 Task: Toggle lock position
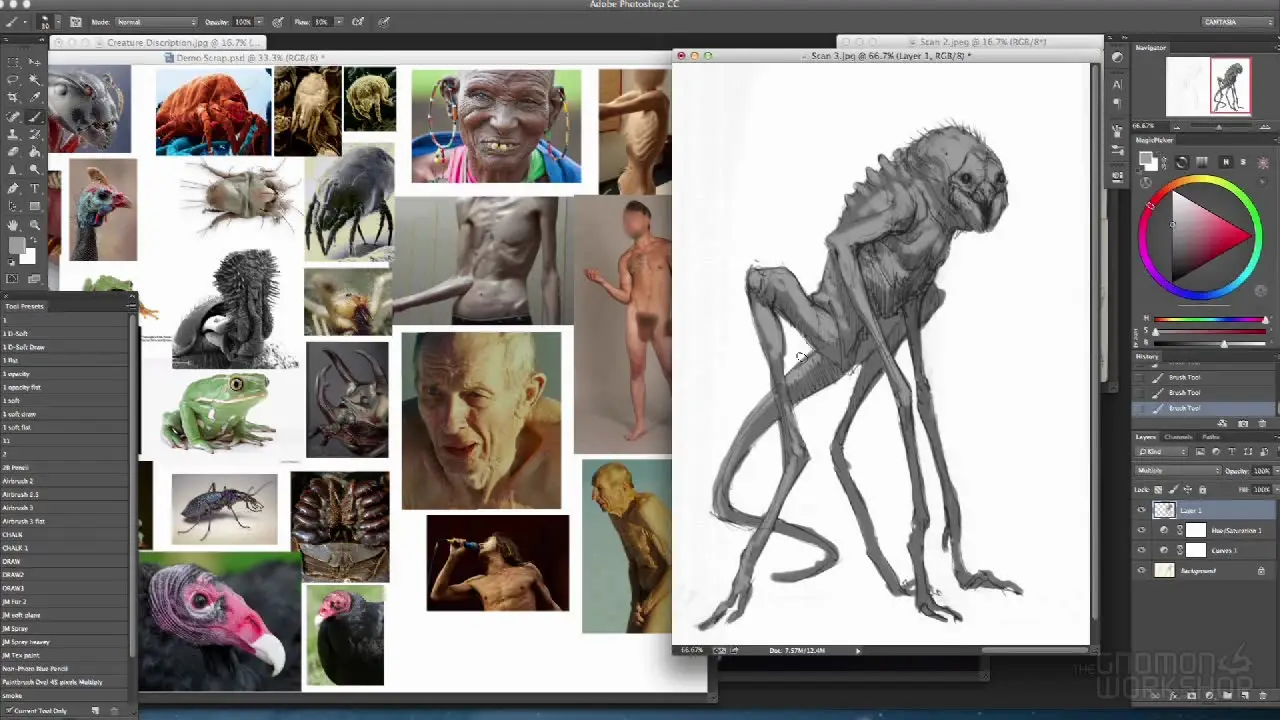point(1188,490)
